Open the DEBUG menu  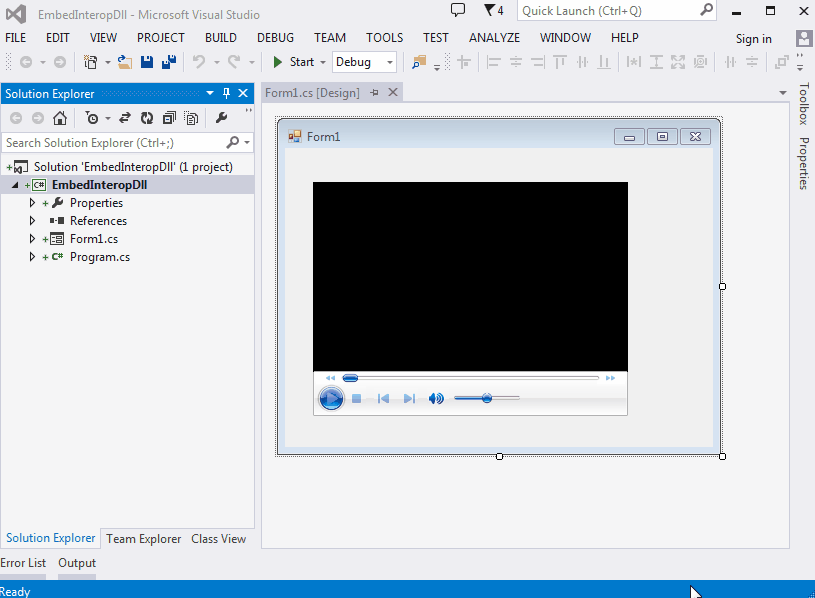pos(275,38)
